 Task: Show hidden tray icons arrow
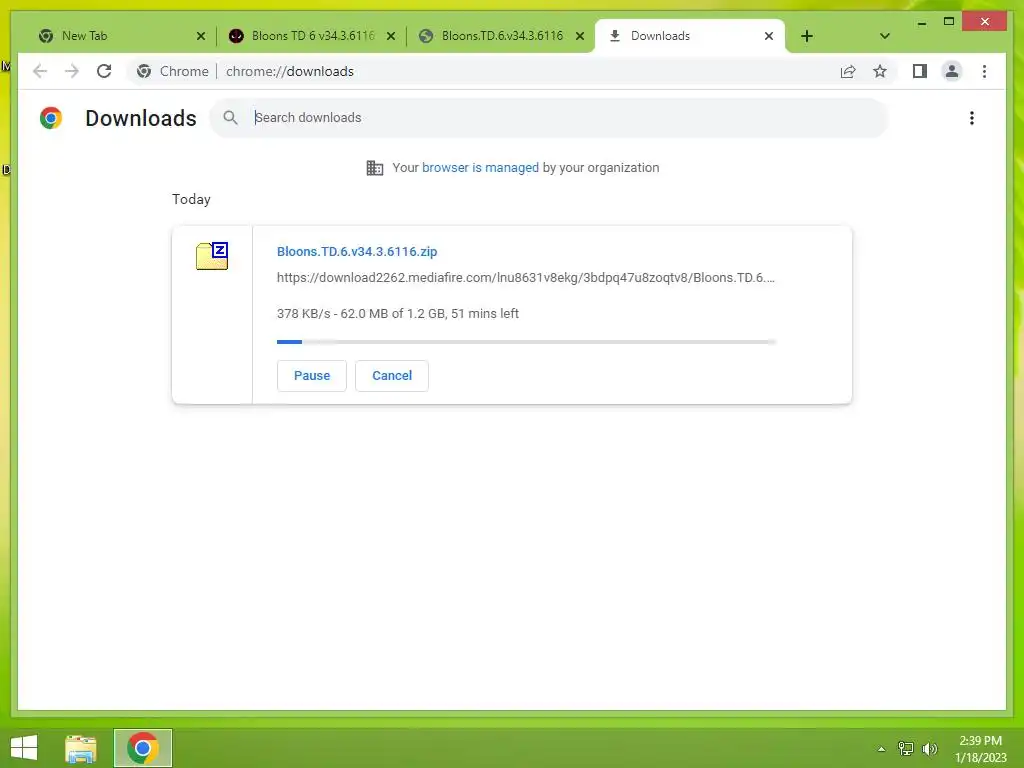(x=881, y=749)
